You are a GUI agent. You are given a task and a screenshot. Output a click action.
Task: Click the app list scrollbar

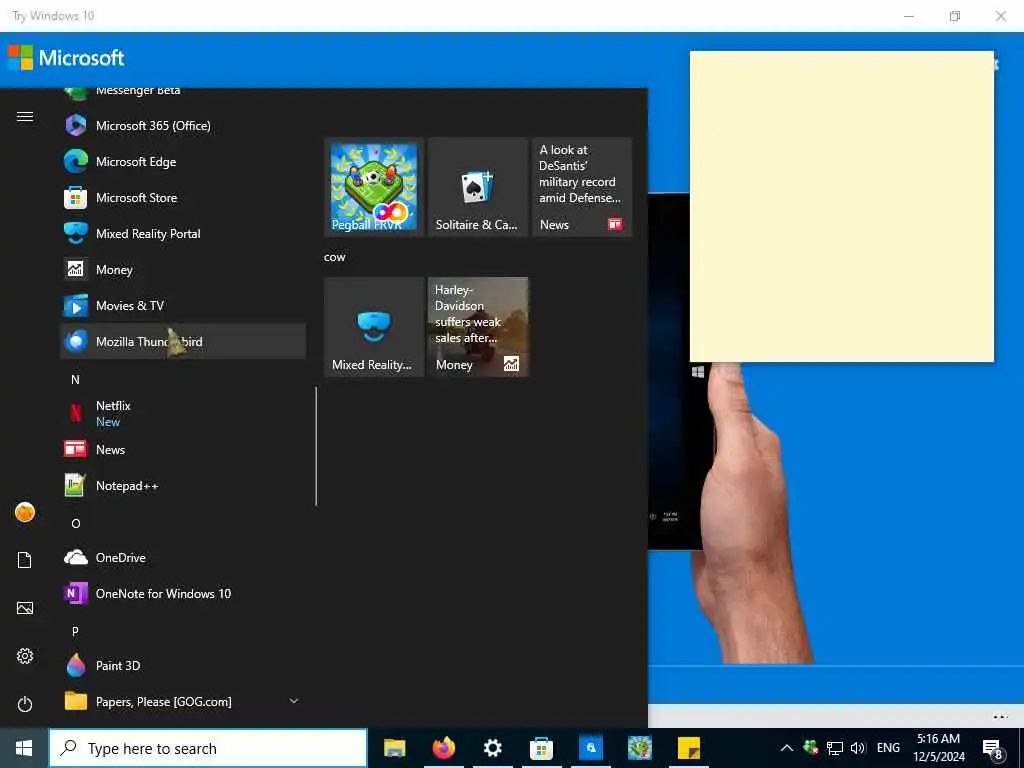pos(316,446)
